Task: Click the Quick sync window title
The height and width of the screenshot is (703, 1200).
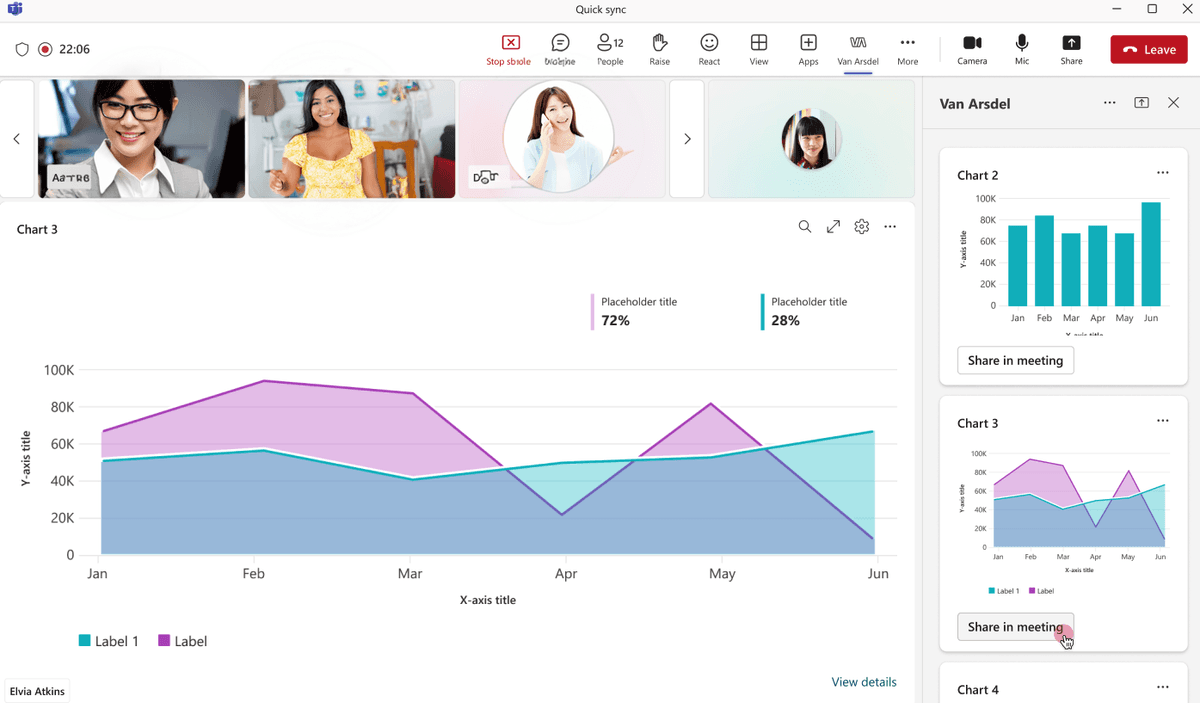Action: (x=601, y=10)
